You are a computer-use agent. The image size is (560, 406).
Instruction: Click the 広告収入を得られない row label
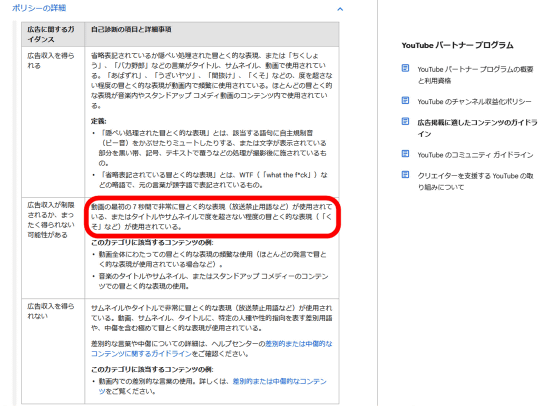click(51, 311)
